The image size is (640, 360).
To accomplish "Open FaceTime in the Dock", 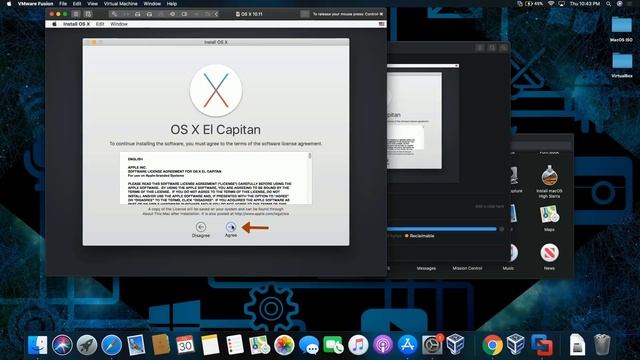I will coord(333,345).
